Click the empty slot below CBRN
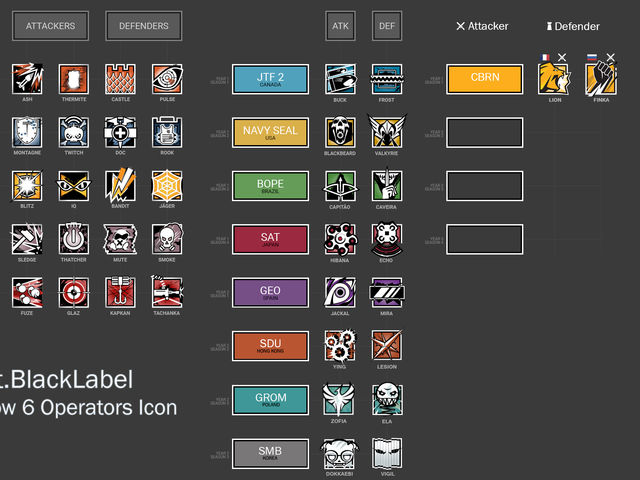The height and width of the screenshot is (480, 640). click(x=485, y=132)
